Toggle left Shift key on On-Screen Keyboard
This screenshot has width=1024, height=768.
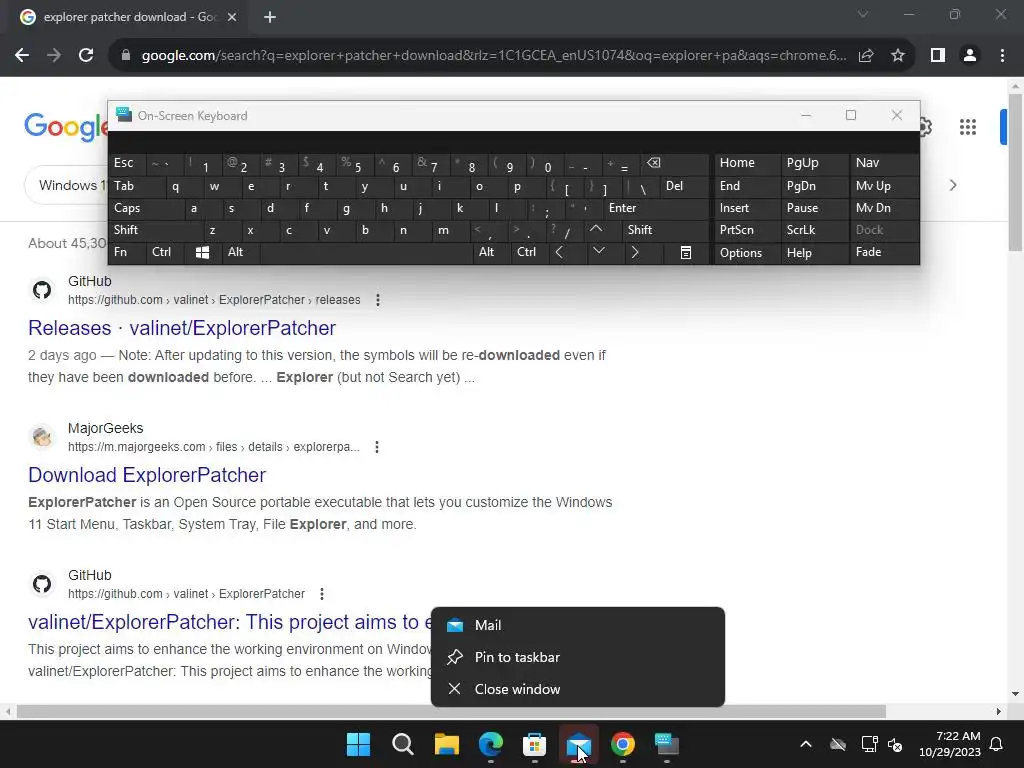pos(154,230)
